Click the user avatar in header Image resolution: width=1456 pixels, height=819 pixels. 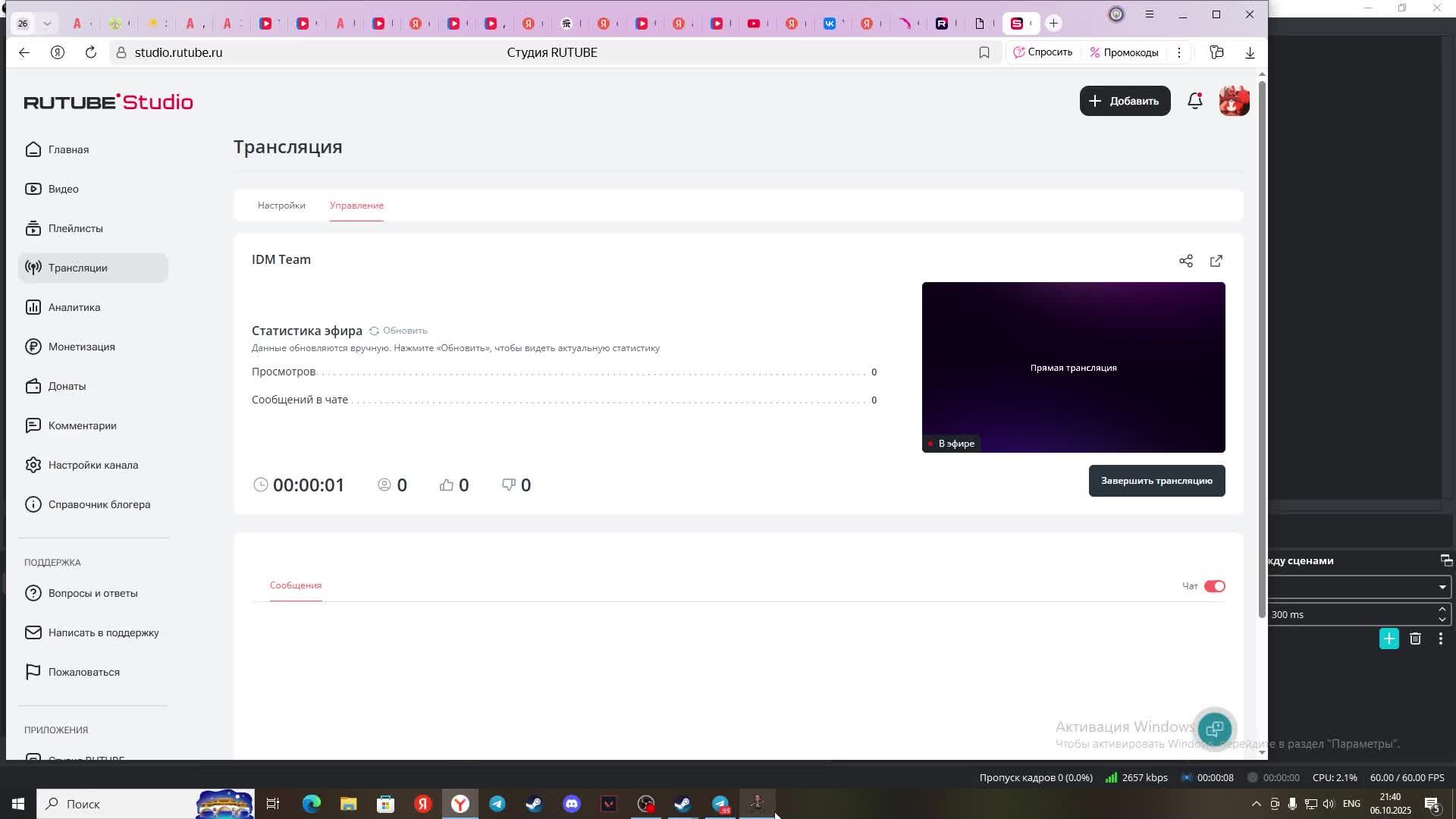(1234, 101)
